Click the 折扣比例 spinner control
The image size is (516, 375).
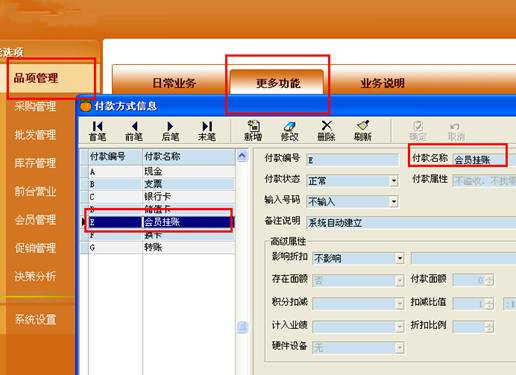pyautogui.click(x=490, y=327)
